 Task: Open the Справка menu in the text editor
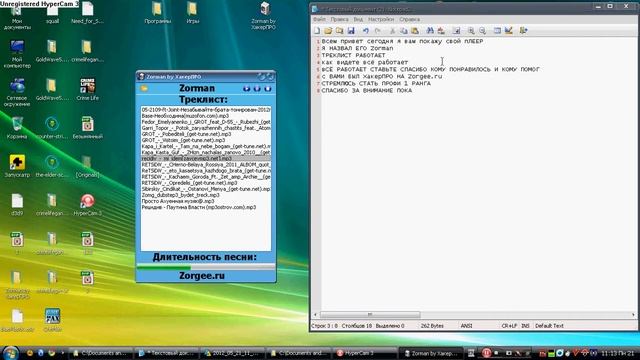pyautogui.click(x=409, y=19)
